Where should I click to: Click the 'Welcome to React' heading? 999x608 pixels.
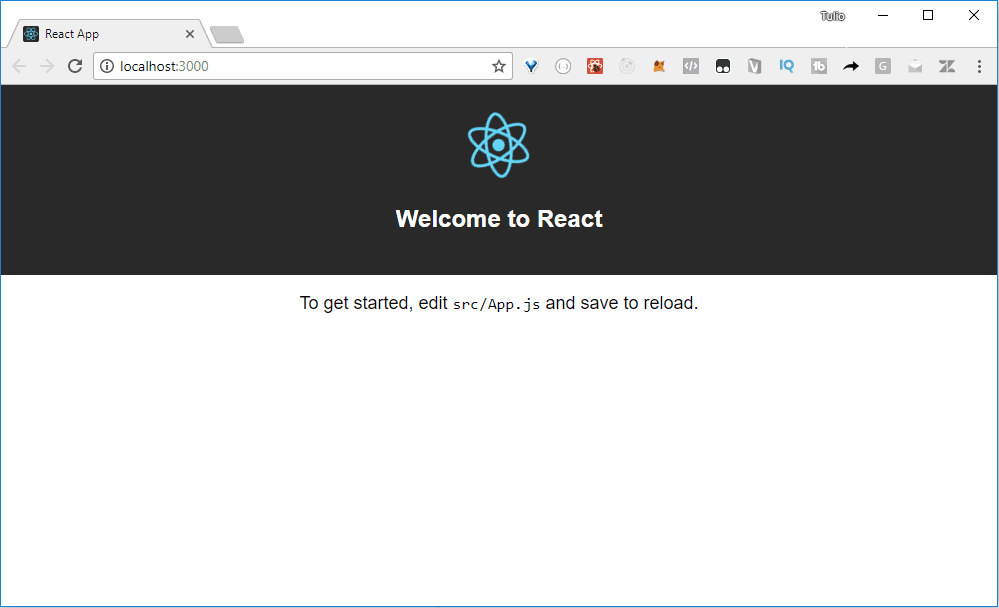coord(499,219)
